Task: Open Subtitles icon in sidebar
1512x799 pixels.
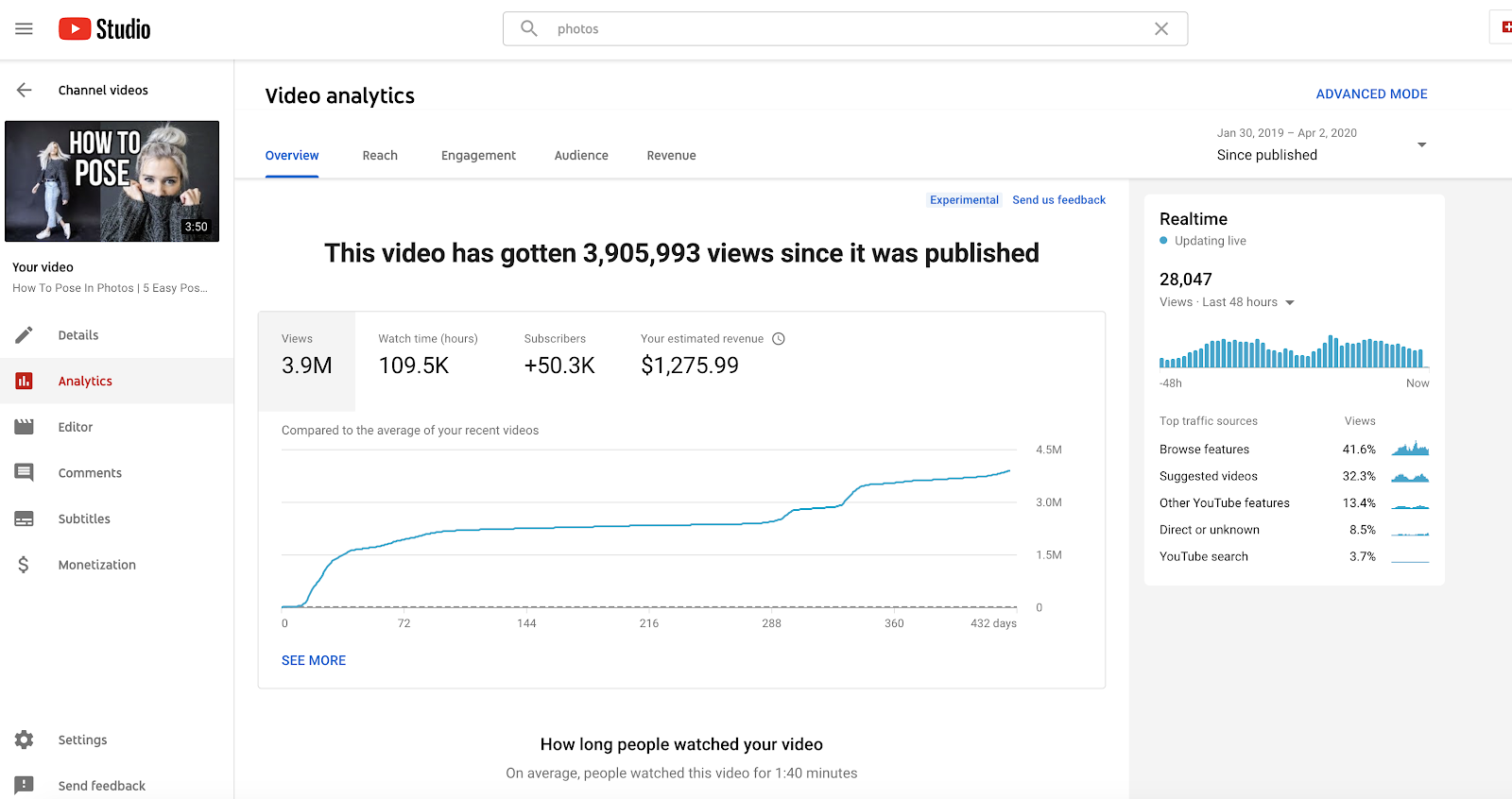Action: [x=24, y=518]
